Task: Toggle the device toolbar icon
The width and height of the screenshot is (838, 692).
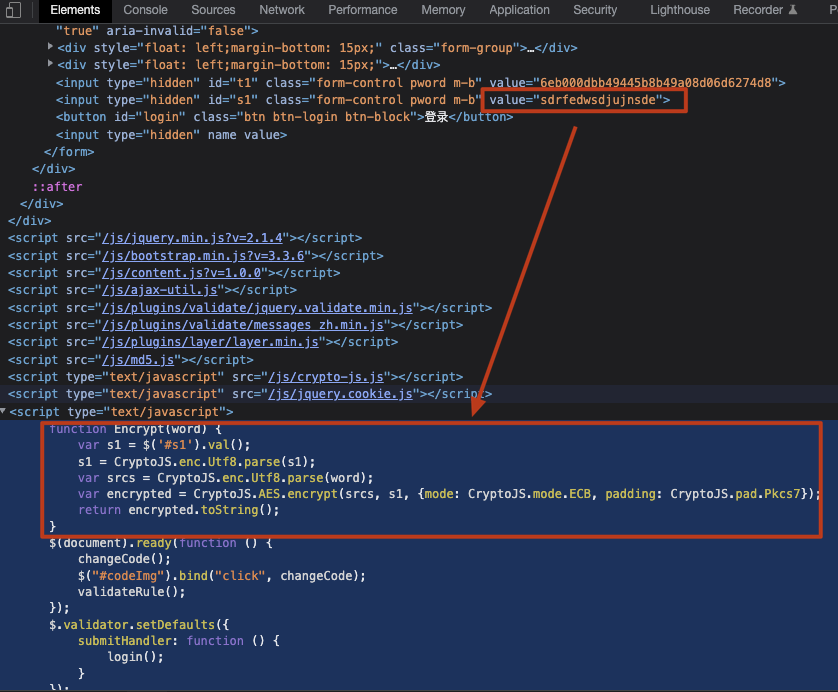Action: pos(13,10)
